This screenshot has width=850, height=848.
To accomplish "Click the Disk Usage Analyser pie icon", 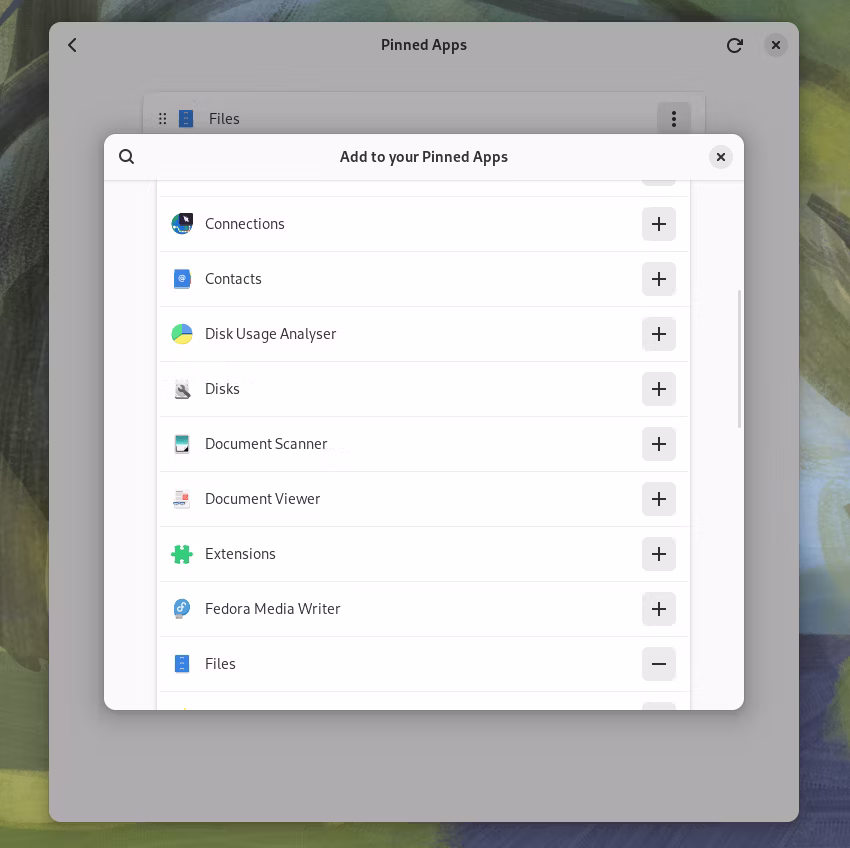I will point(182,334).
